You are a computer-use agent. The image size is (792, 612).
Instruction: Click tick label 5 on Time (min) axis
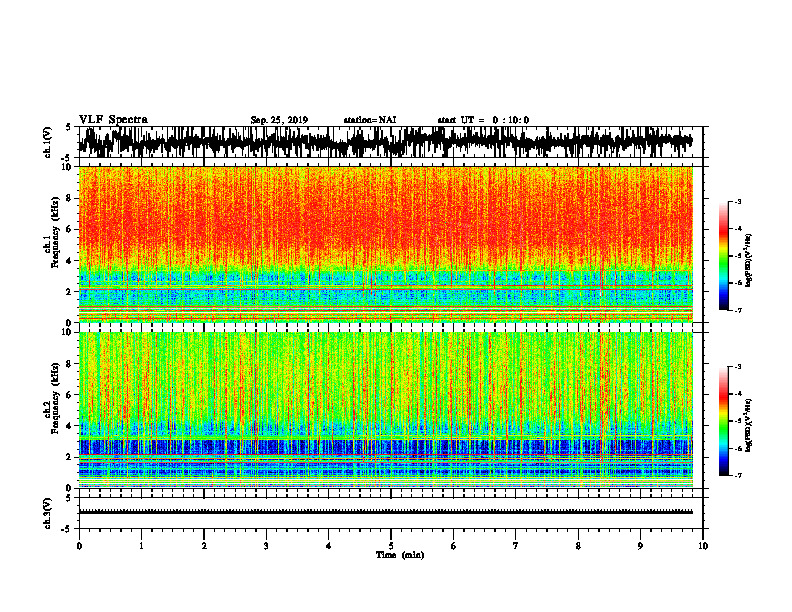click(x=391, y=546)
